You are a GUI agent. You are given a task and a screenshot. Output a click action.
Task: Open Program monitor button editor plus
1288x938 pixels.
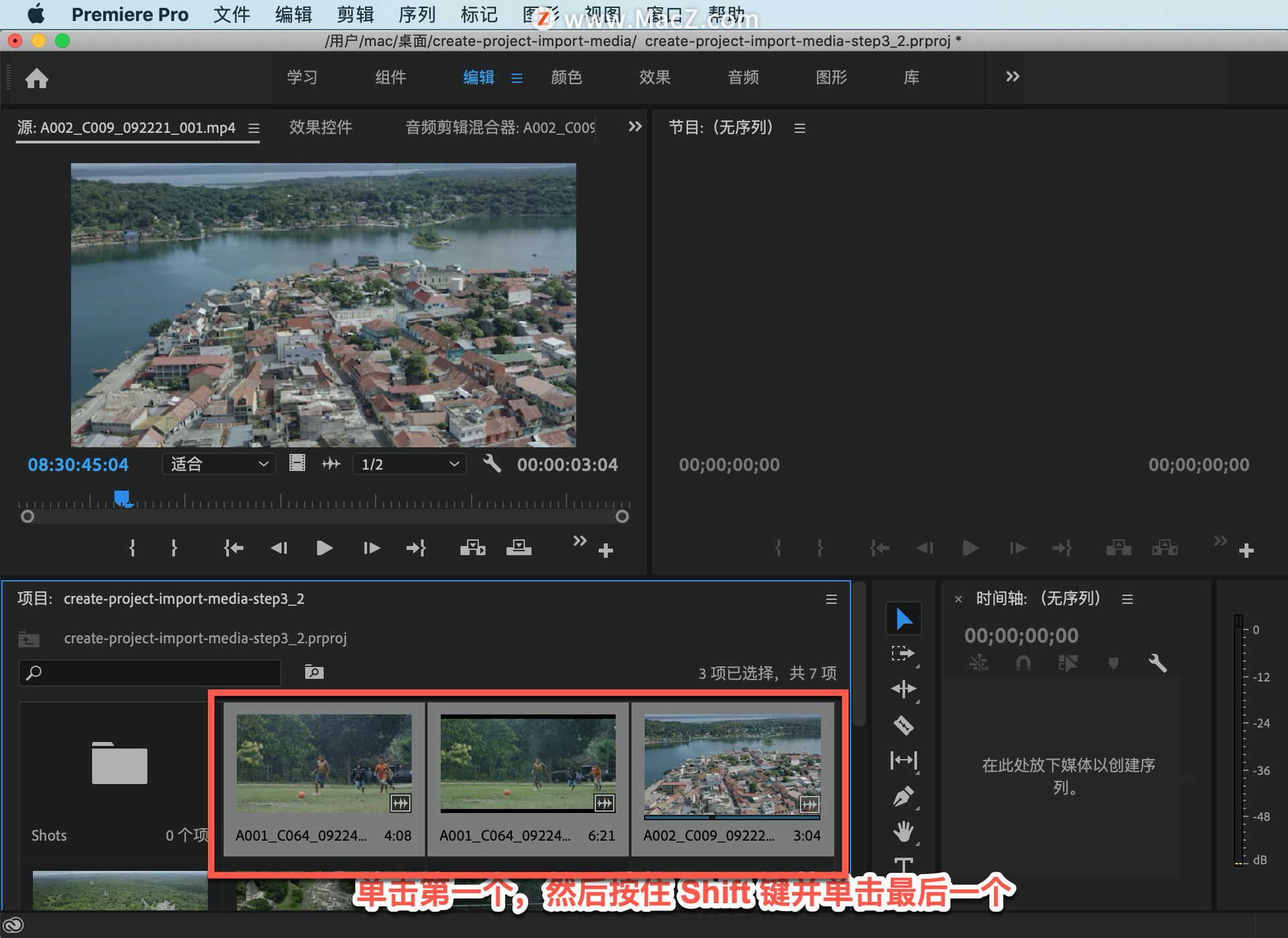(x=1246, y=551)
